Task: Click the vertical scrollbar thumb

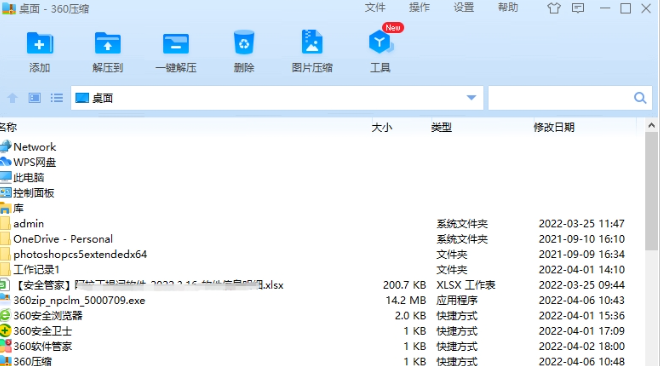Action: pyautogui.click(x=652, y=191)
